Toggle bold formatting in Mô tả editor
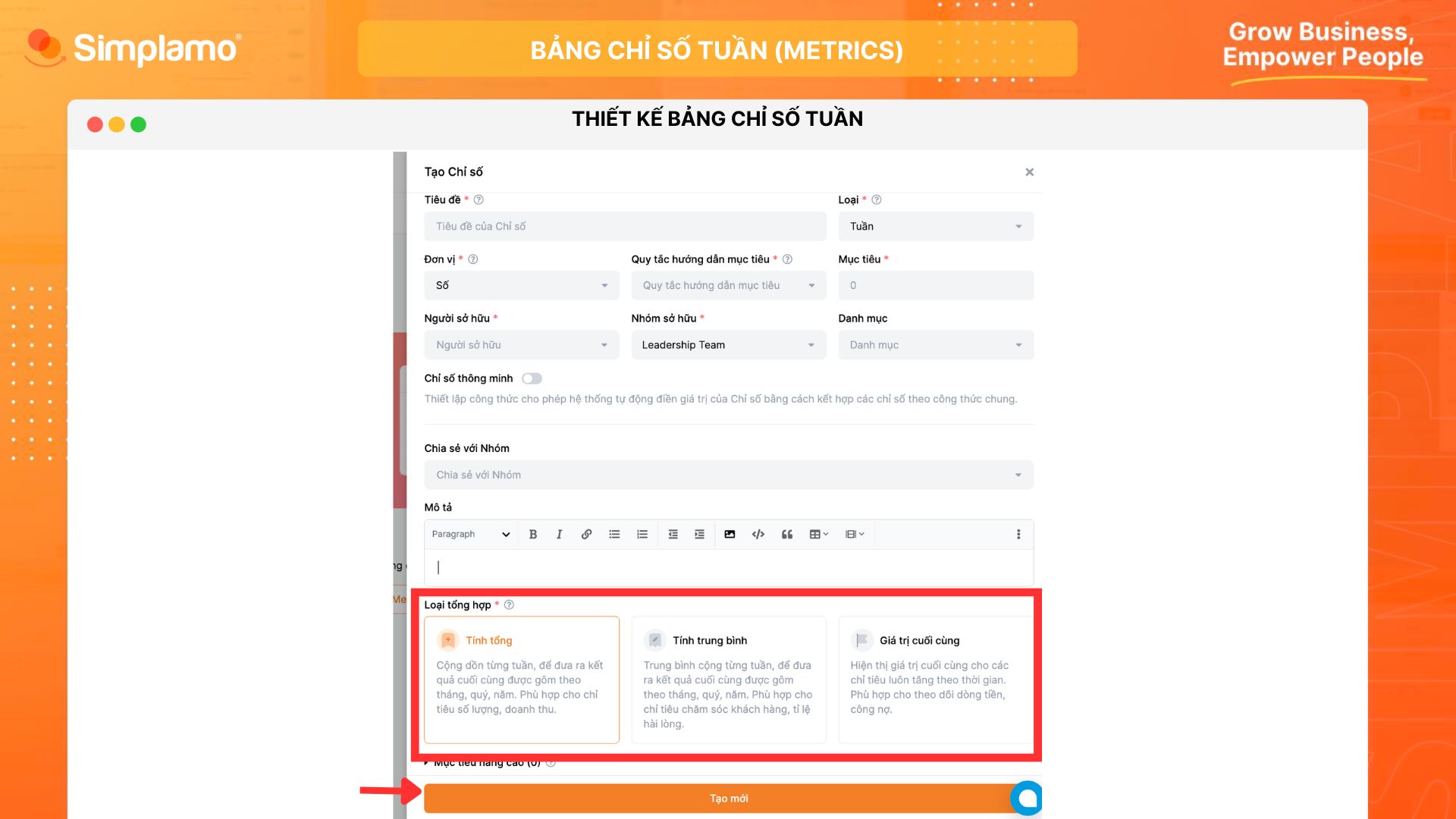Image resolution: width=1456 pixels, height=819 pixels. [x=532, y=534]
